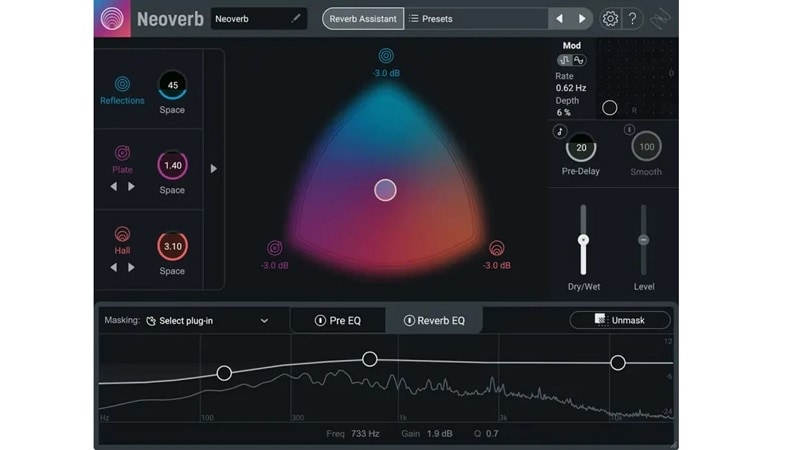Image resolution: width=800 pixels, height=450 pixels.
Task: Click the Plate icon beside the blend pad
Action: [x=274, y=248]
